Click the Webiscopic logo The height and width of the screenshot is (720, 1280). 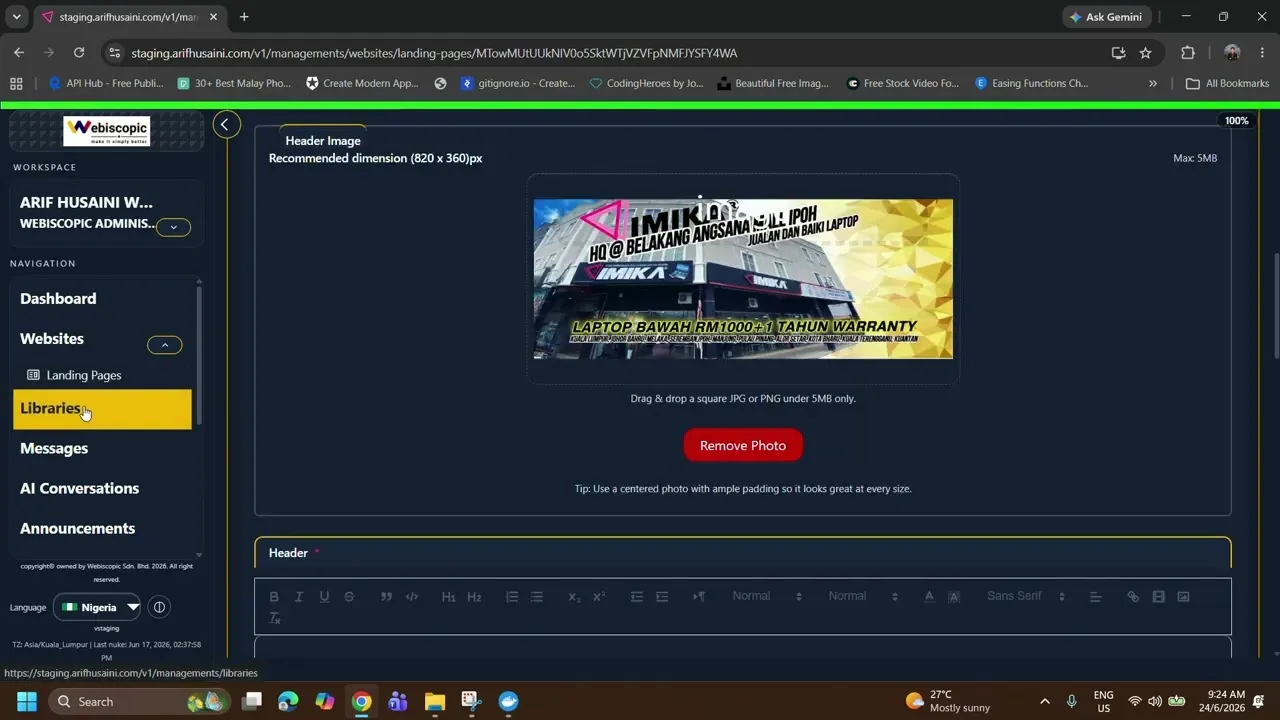(x=106, y=131)
